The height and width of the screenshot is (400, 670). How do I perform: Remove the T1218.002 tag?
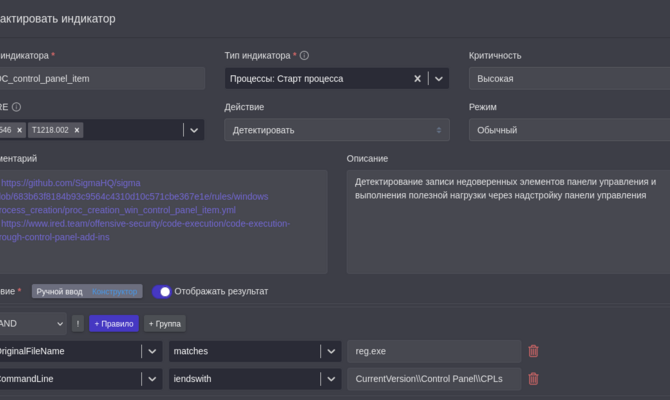click(x=77, y=130)
